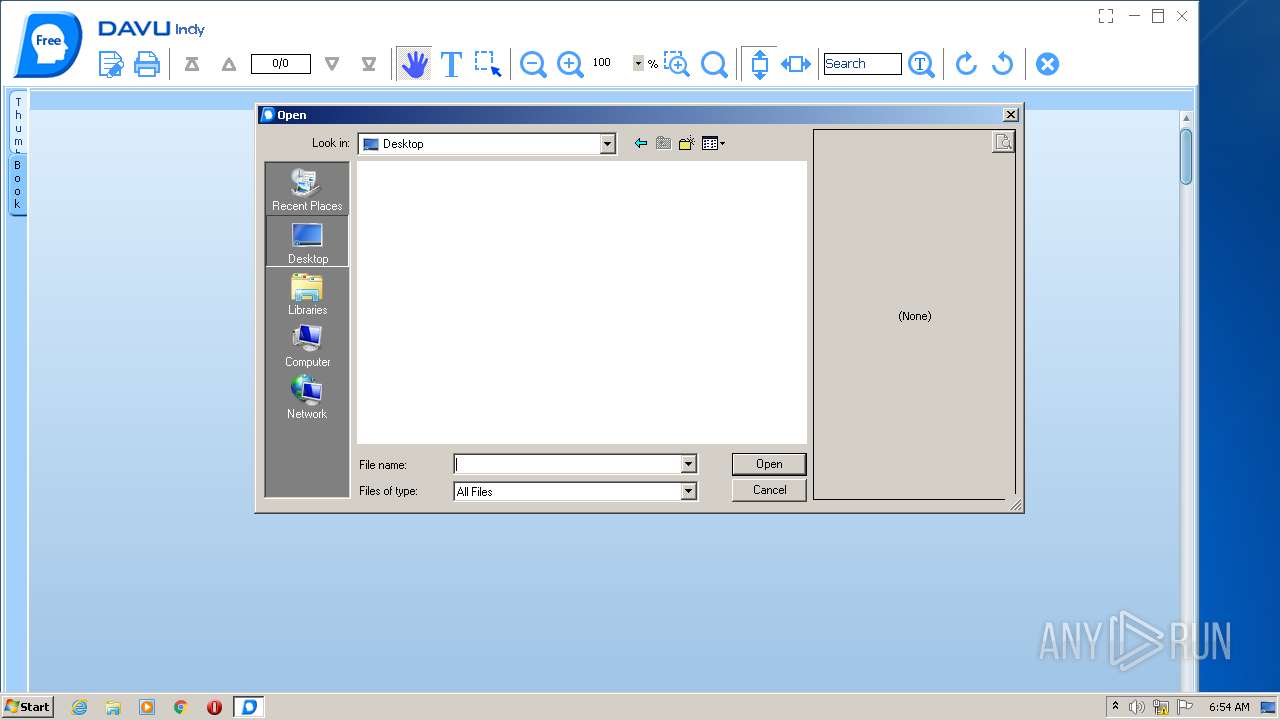Click the plain magnifier loupe icon
This screenshot has width=1280, height=720.
(714, 64)
